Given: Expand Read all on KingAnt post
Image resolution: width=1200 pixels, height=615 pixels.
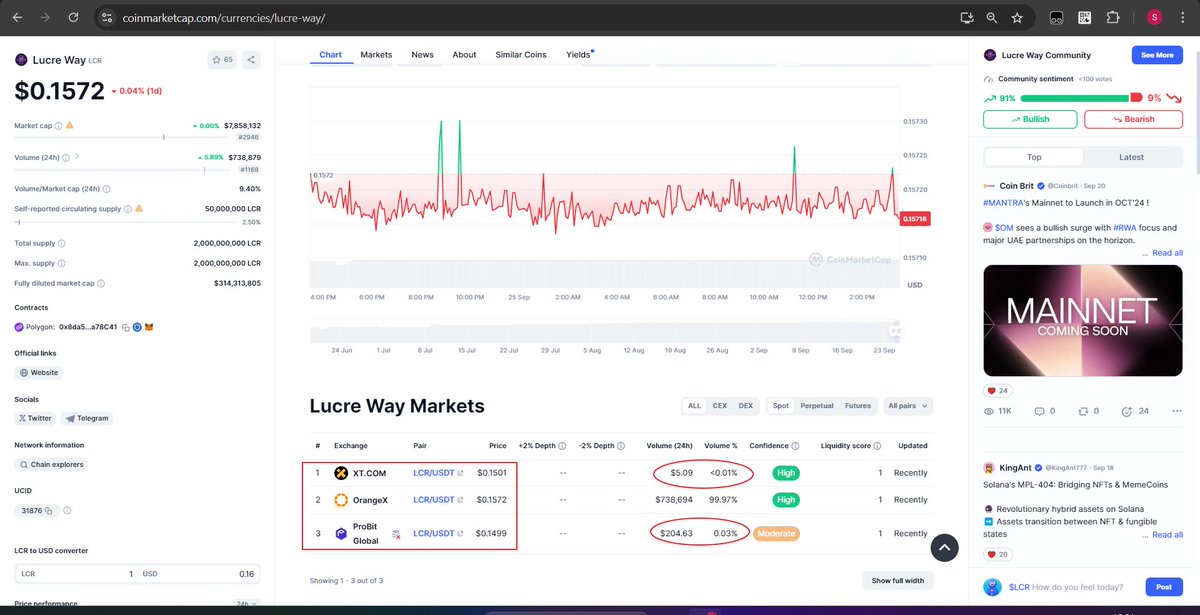Looking at the screenshot, I should (x=1168, y=535).
